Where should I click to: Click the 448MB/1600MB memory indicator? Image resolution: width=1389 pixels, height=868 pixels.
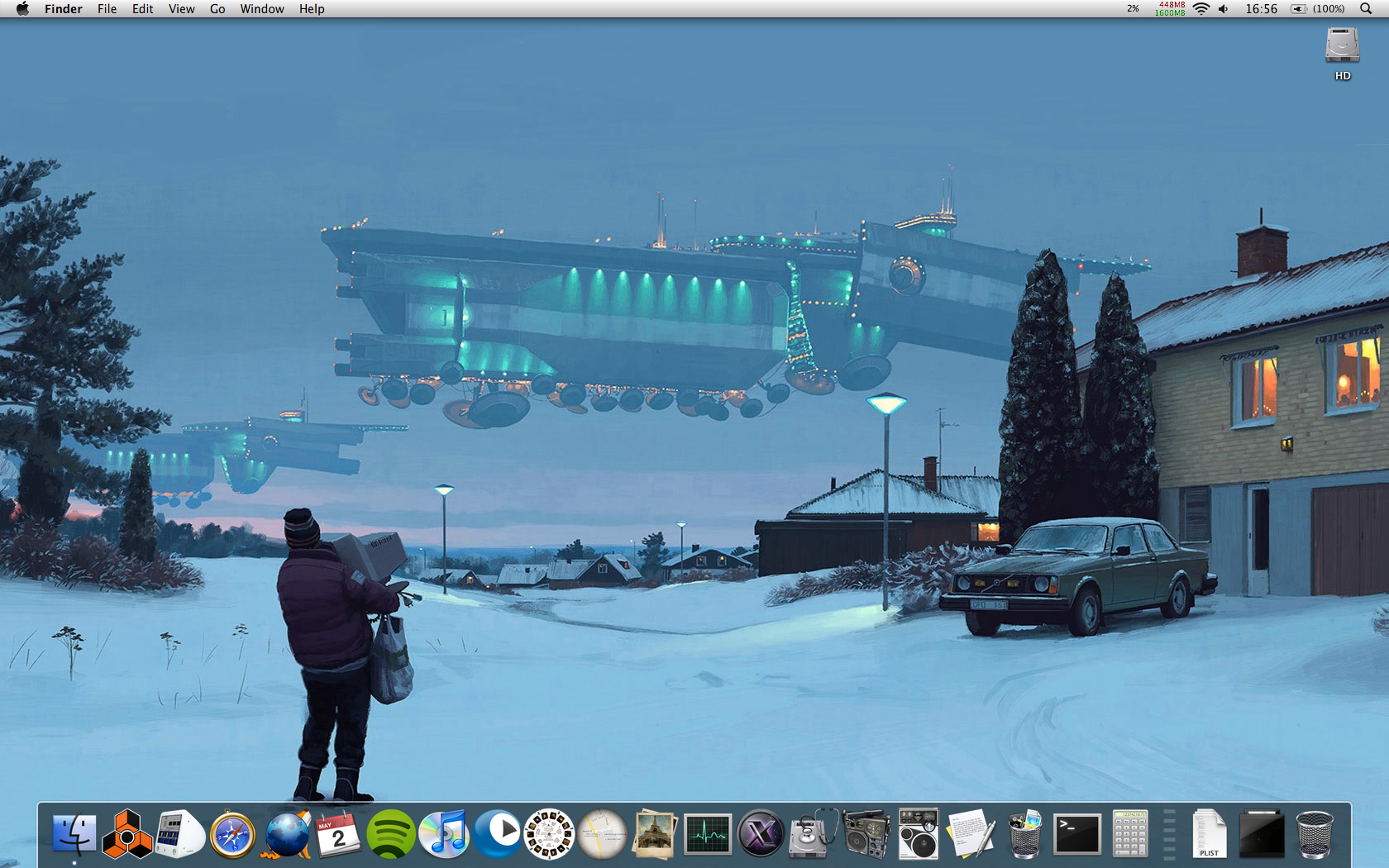[1170, 9]
